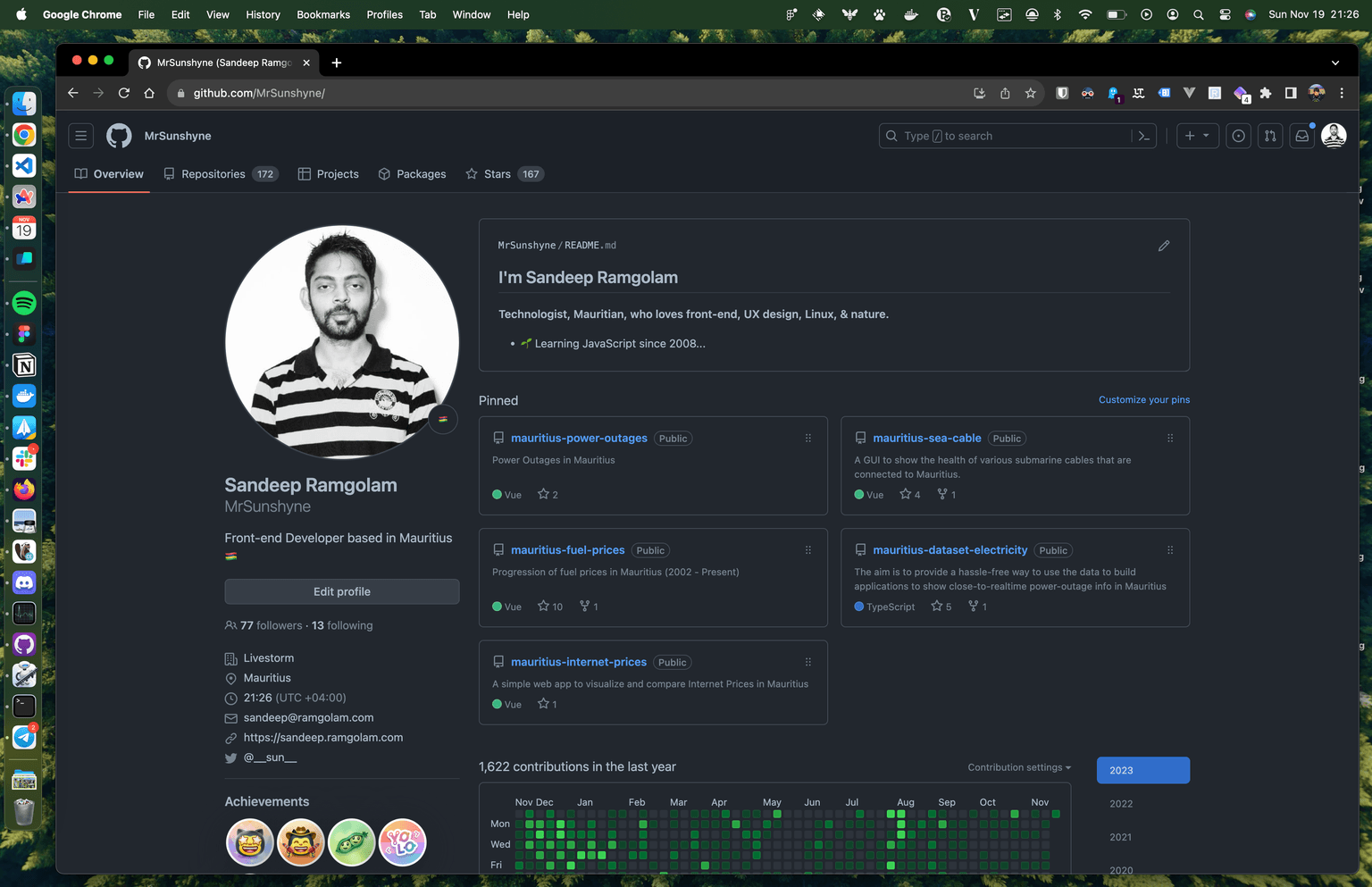
Task: Open the Issues icon in header
Action: 1238,136
